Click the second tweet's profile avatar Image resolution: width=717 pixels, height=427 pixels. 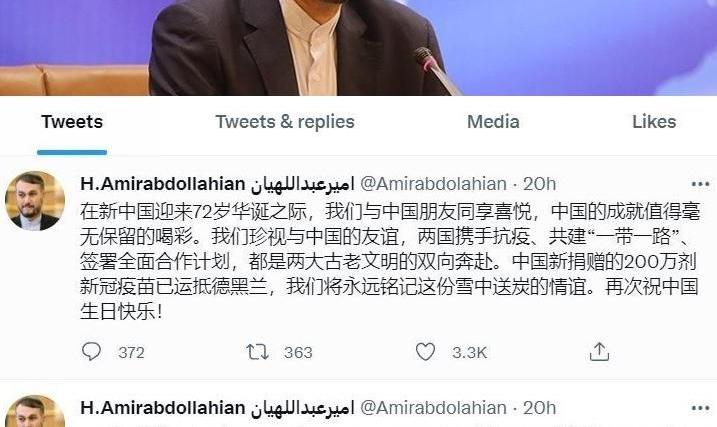[35, 411]
